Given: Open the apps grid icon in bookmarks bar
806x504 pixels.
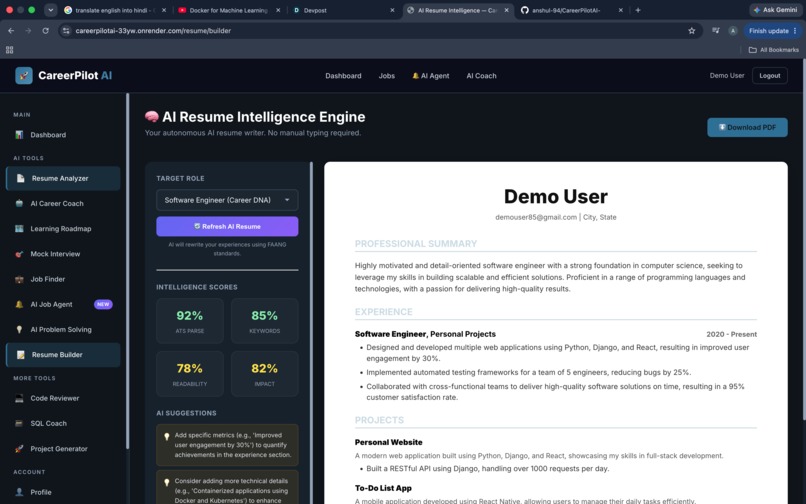Looking at the screenshot, I should [9, 50].
